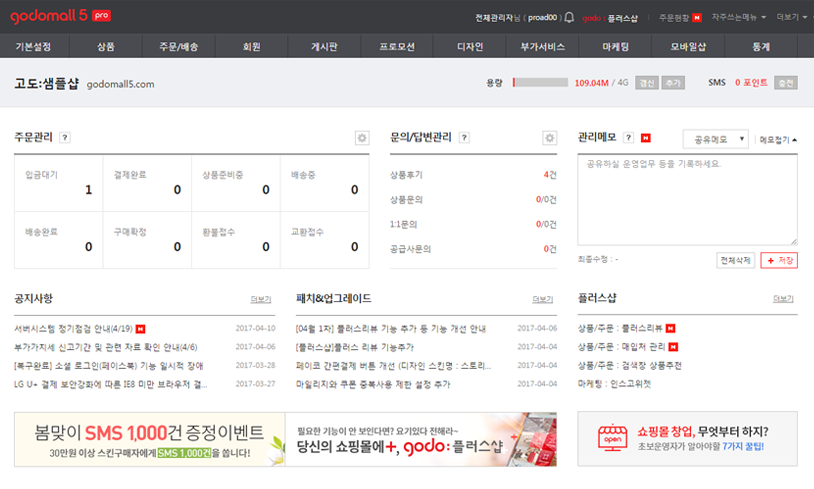Save memo with the 저장 button
Image resolution: width=814 pixels, height=489 pixels.
[779, 260]
